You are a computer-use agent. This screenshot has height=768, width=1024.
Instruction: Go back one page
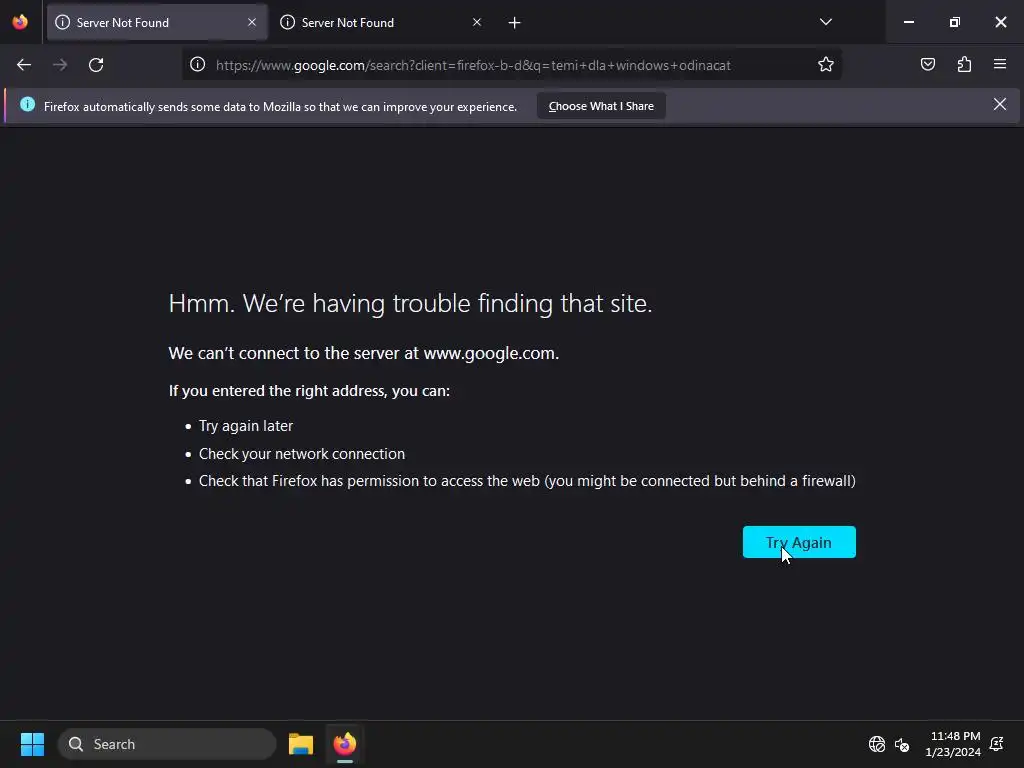click(24, 65)
